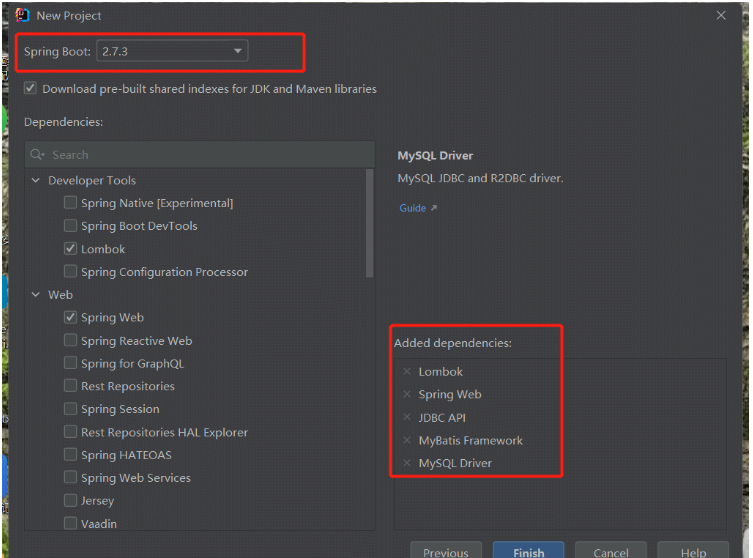Remove JDBC API from added dependencies
Screen dimensions: 753x558
click(407, 417)
